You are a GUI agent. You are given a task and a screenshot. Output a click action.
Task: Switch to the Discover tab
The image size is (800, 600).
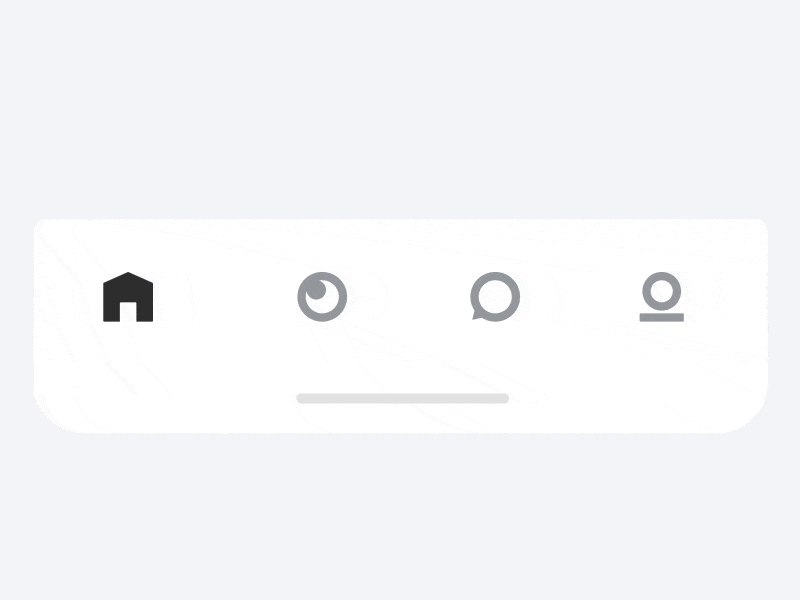pos(322,297)
